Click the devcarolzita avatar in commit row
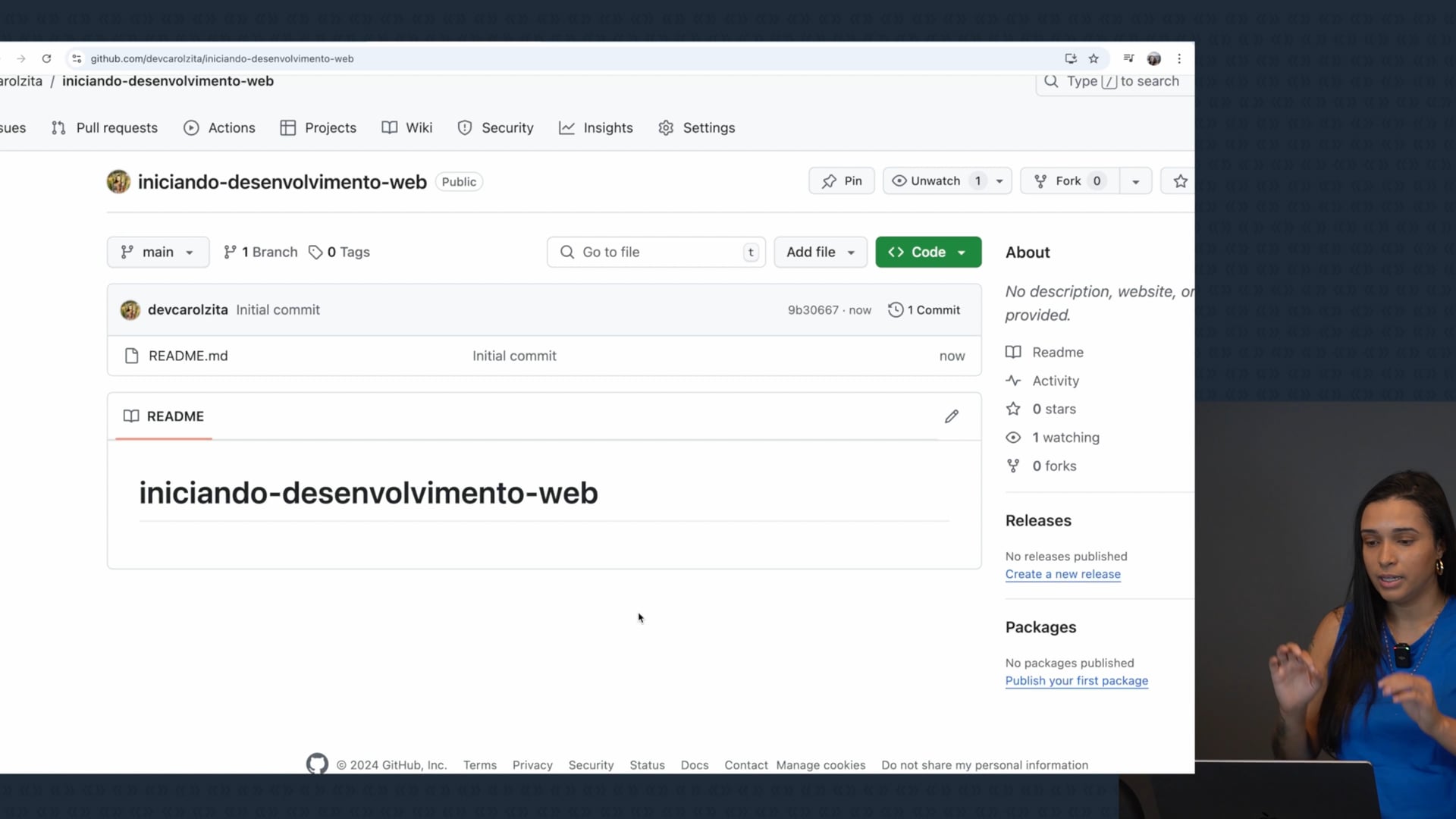This screenshot has width=1456, height=819. tap(130, 310)
